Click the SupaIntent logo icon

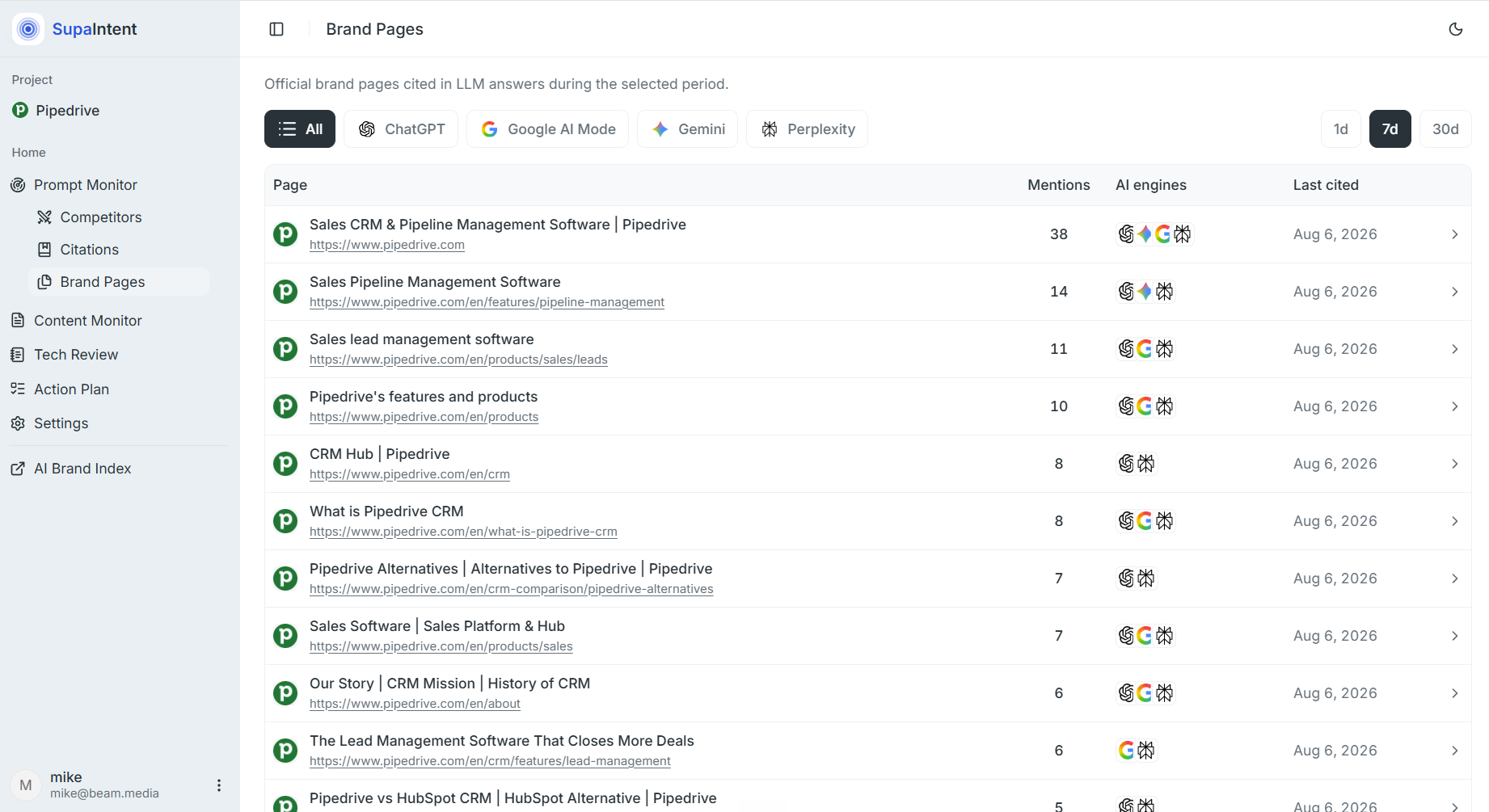coord(28,29)
